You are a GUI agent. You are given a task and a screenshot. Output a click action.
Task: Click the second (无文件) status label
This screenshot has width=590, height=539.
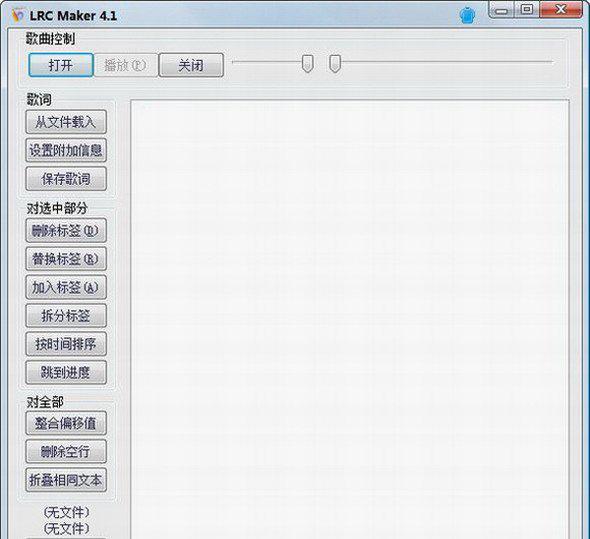(x=66, y=528)
